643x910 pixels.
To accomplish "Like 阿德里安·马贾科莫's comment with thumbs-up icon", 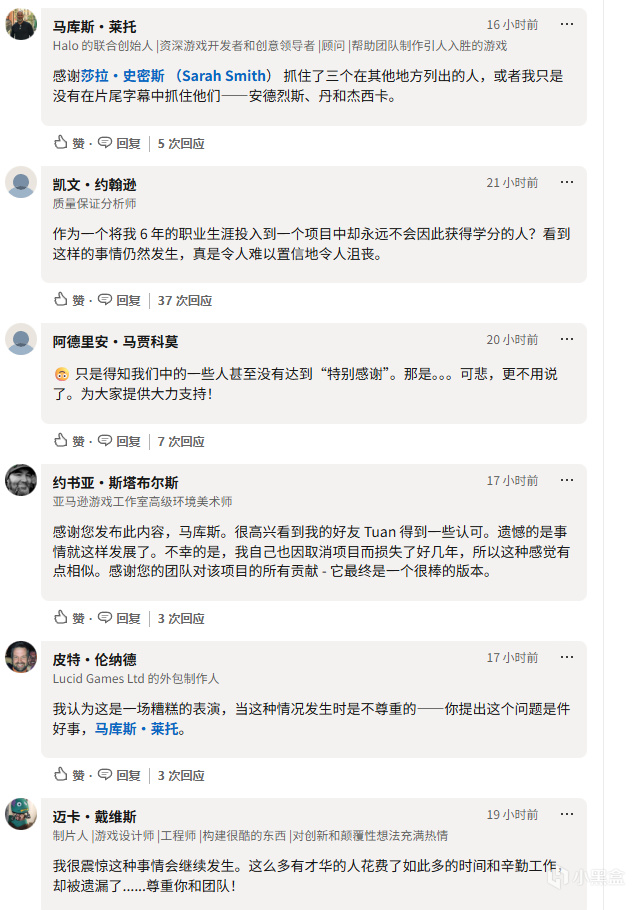I will pos(61,441).
